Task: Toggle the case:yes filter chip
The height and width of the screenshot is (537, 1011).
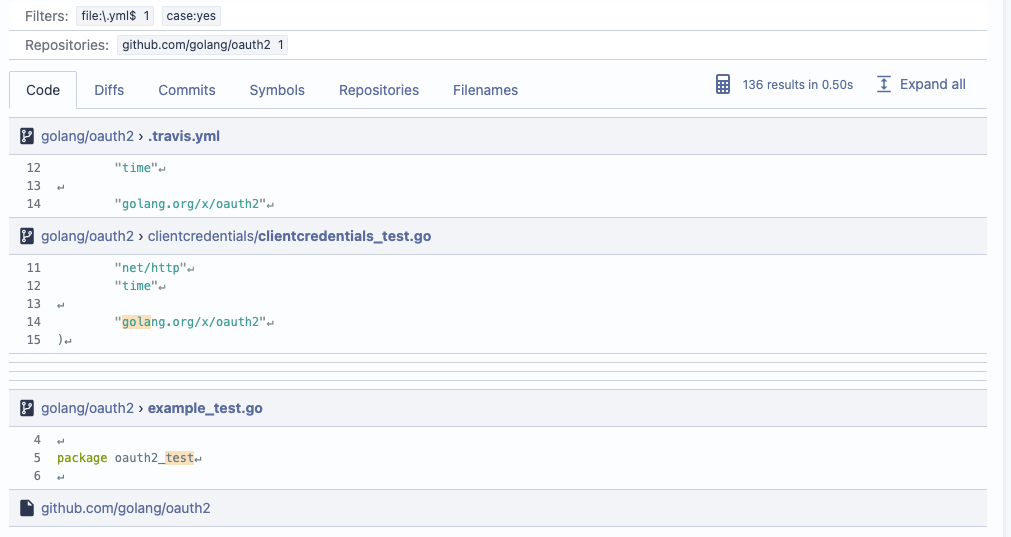Action: pyautogui.click(x=191, y=16)
